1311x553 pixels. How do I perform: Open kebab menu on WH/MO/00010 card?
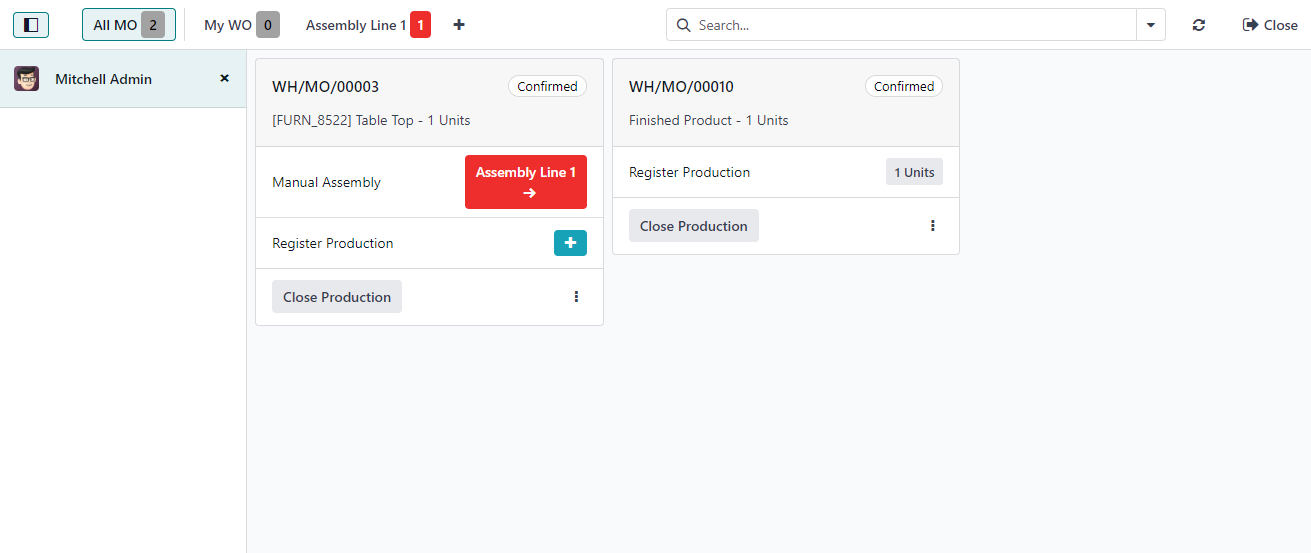click(932, 226)
